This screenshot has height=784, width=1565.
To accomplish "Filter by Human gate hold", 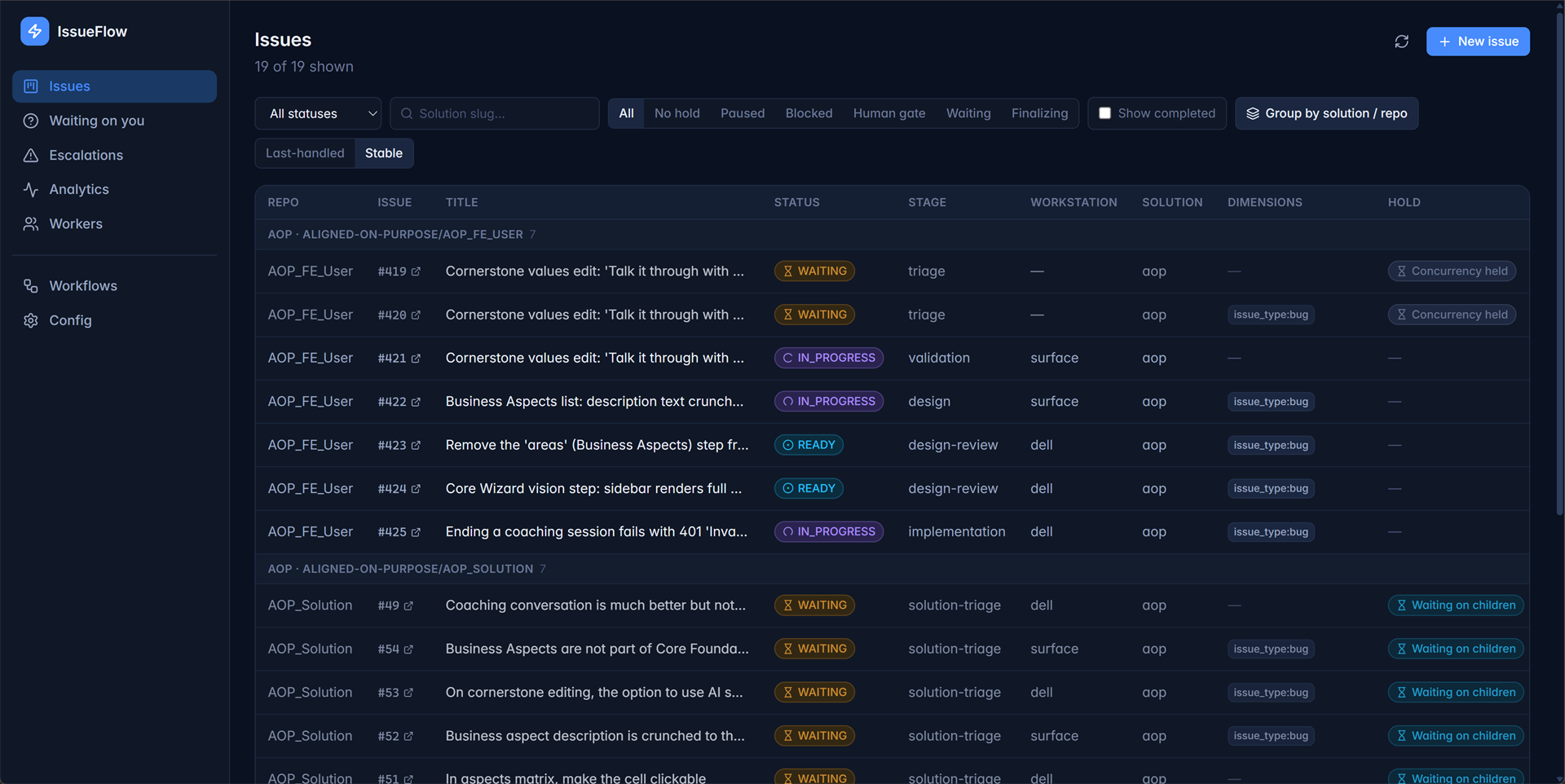I will tap(889, 113).
